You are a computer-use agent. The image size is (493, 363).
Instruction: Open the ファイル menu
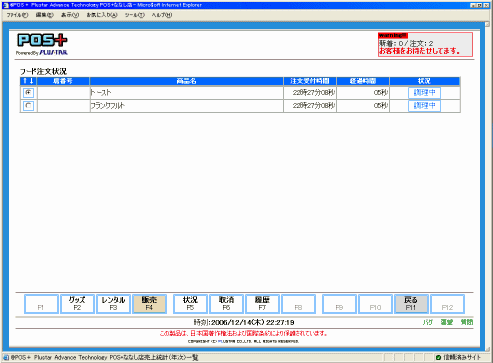coord(17,15)
